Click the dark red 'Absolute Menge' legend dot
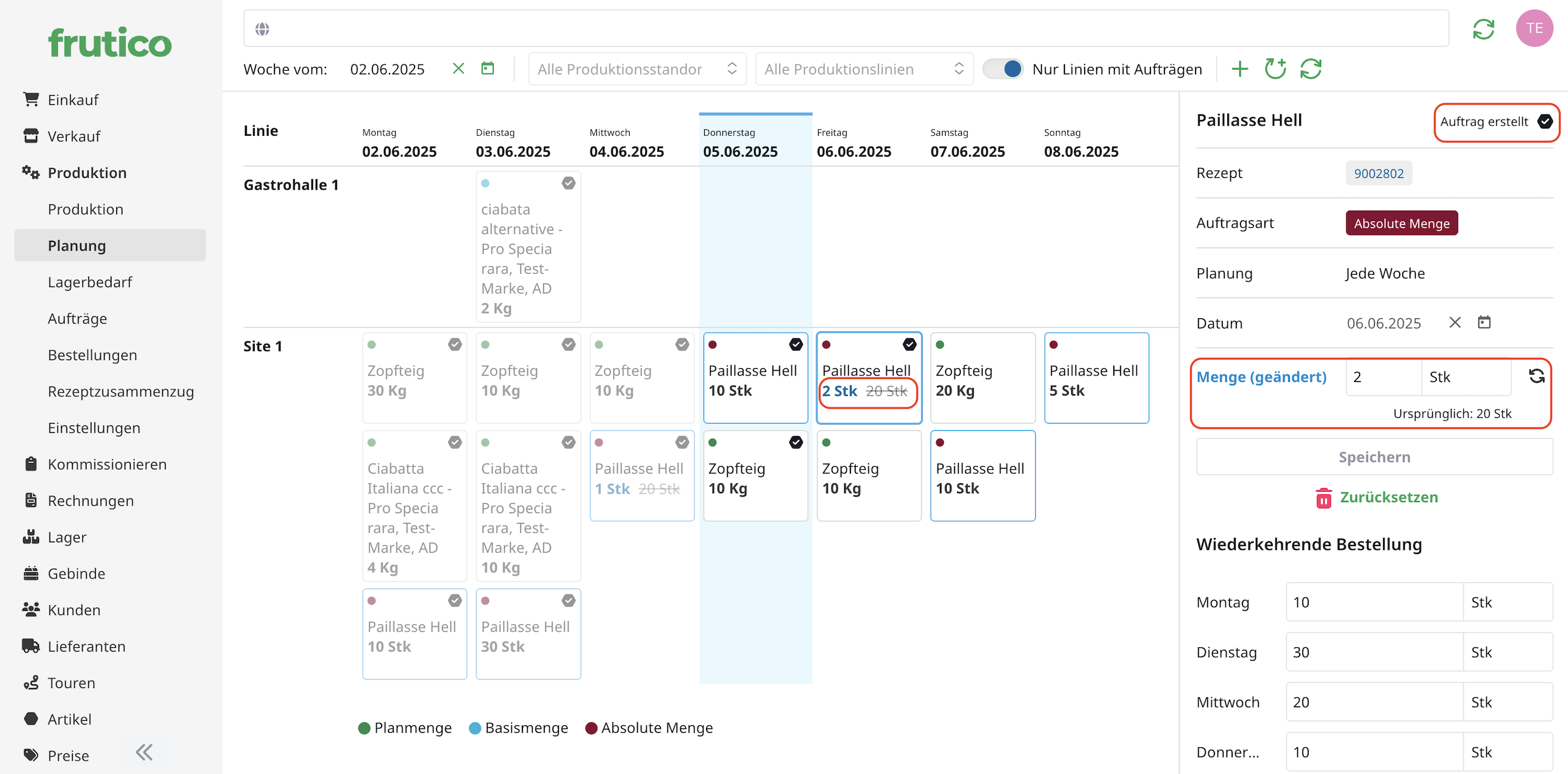The width and height of the screenshot is (1568, 774). (x=591, y=728)
